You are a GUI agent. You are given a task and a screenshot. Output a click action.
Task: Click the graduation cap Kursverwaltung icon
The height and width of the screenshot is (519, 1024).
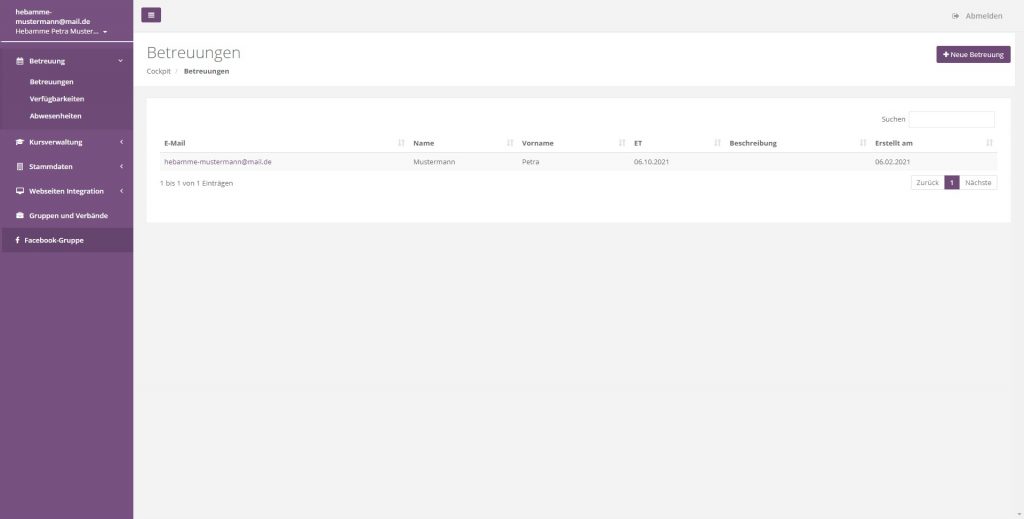(20, 142)
